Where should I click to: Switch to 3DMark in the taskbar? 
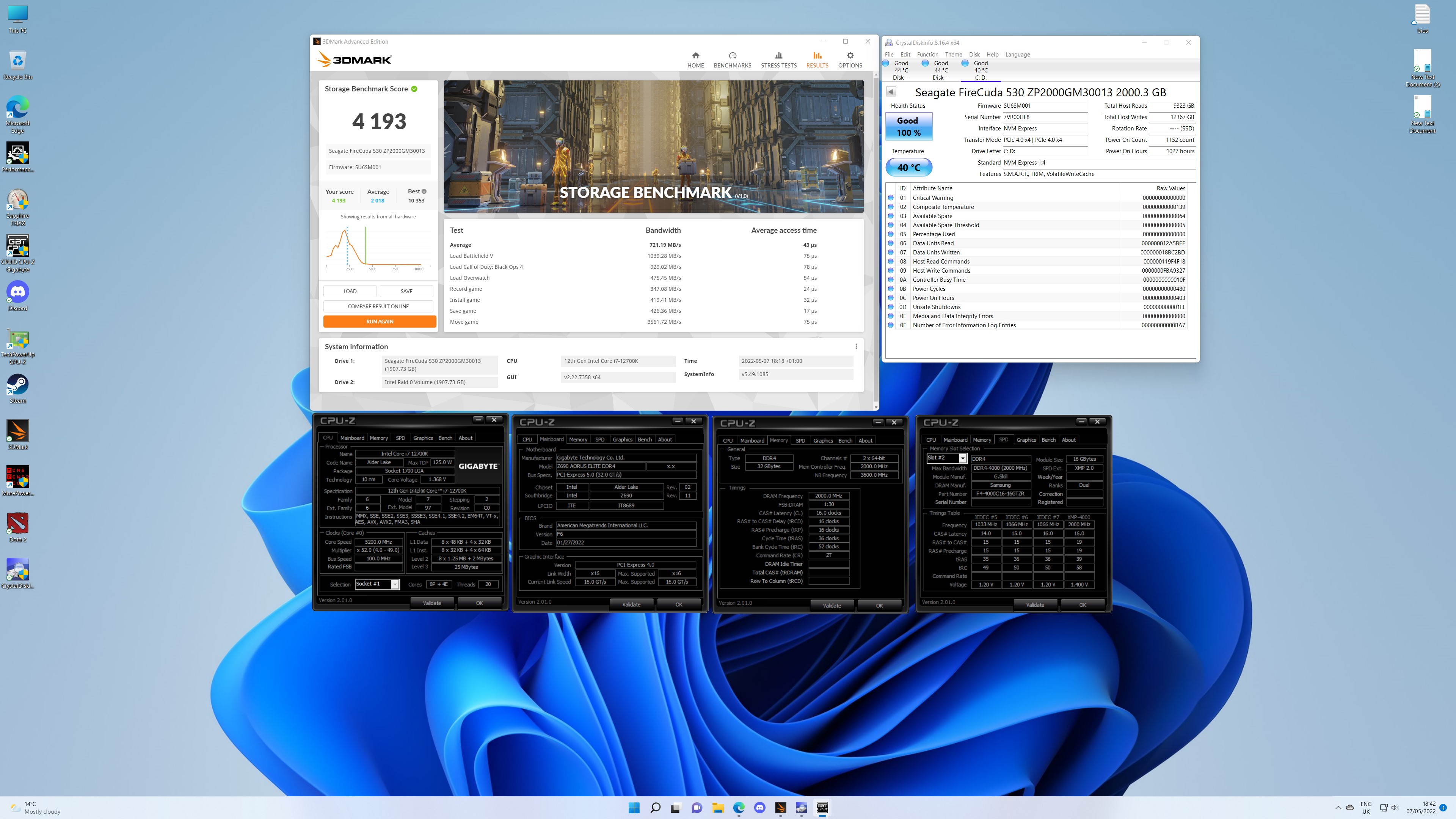[781, 808]
